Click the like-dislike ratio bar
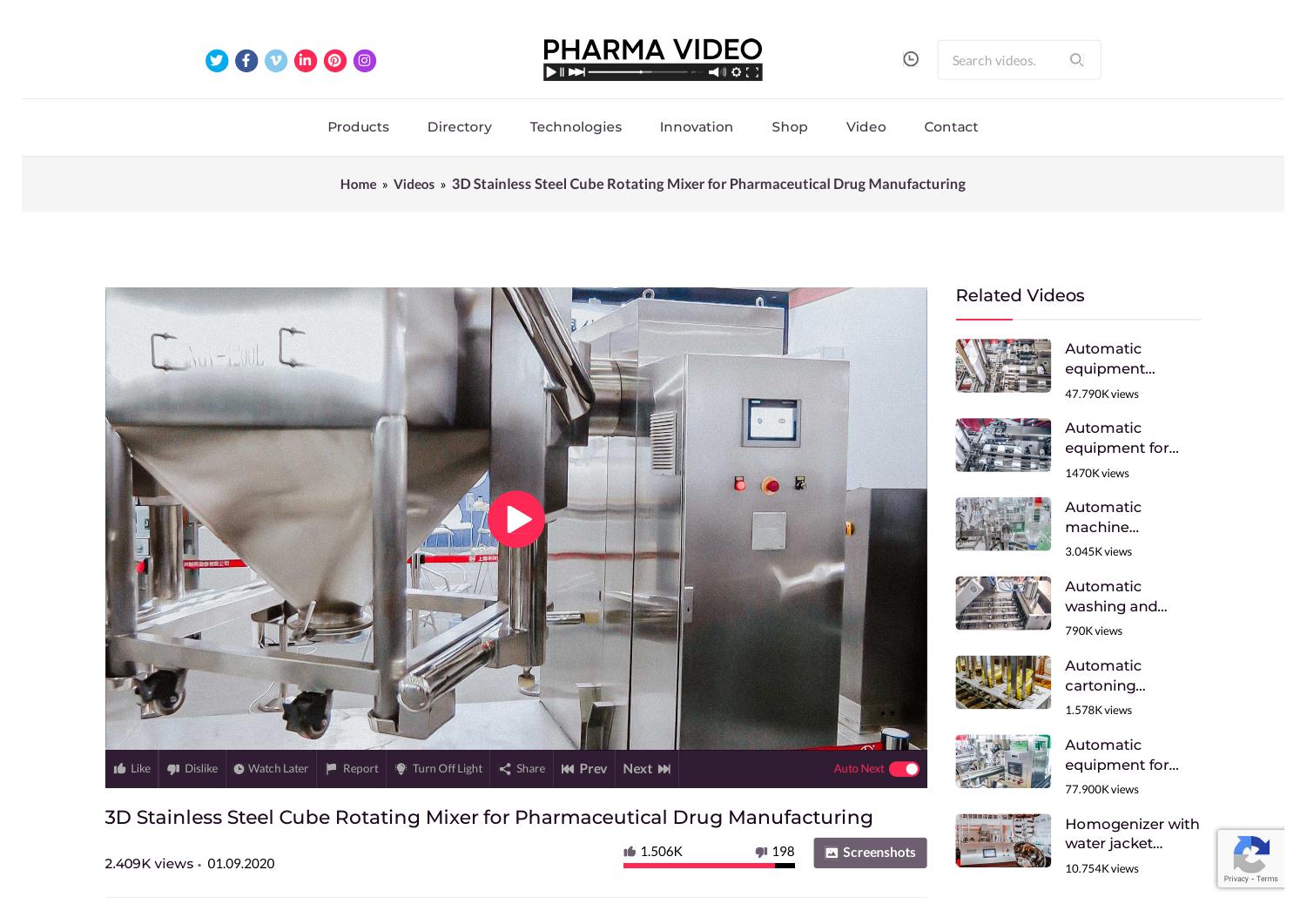This screenshot has height=924, width=1307. pos(709,866)
